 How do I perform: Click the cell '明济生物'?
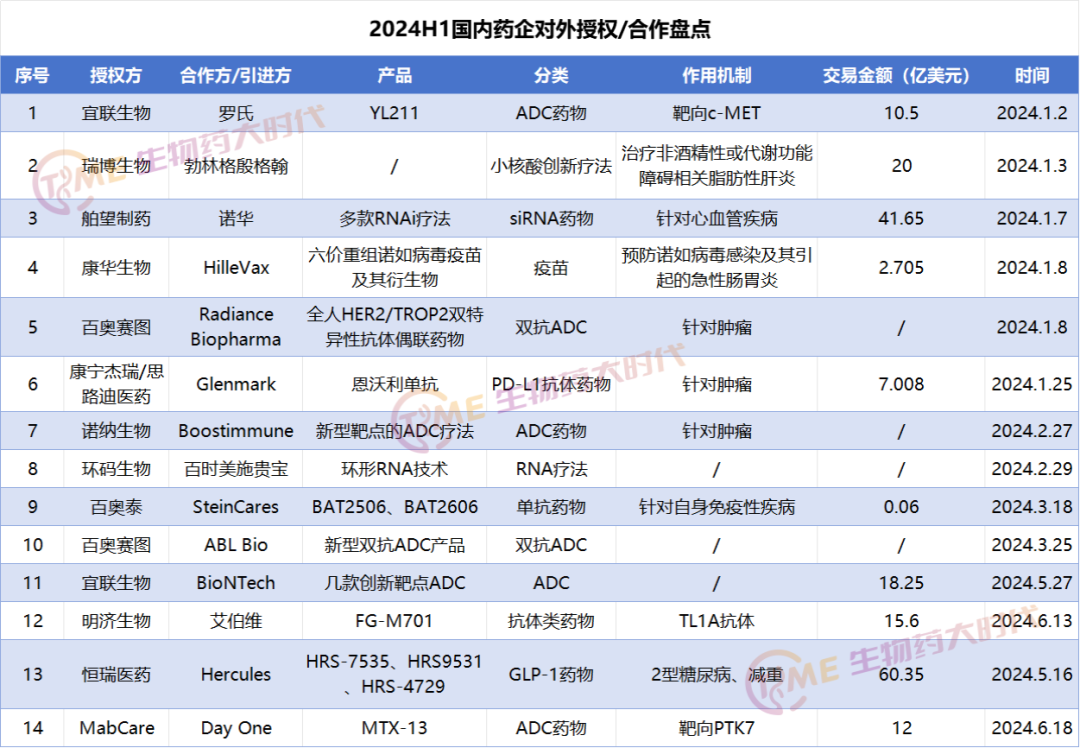(116, 621)
